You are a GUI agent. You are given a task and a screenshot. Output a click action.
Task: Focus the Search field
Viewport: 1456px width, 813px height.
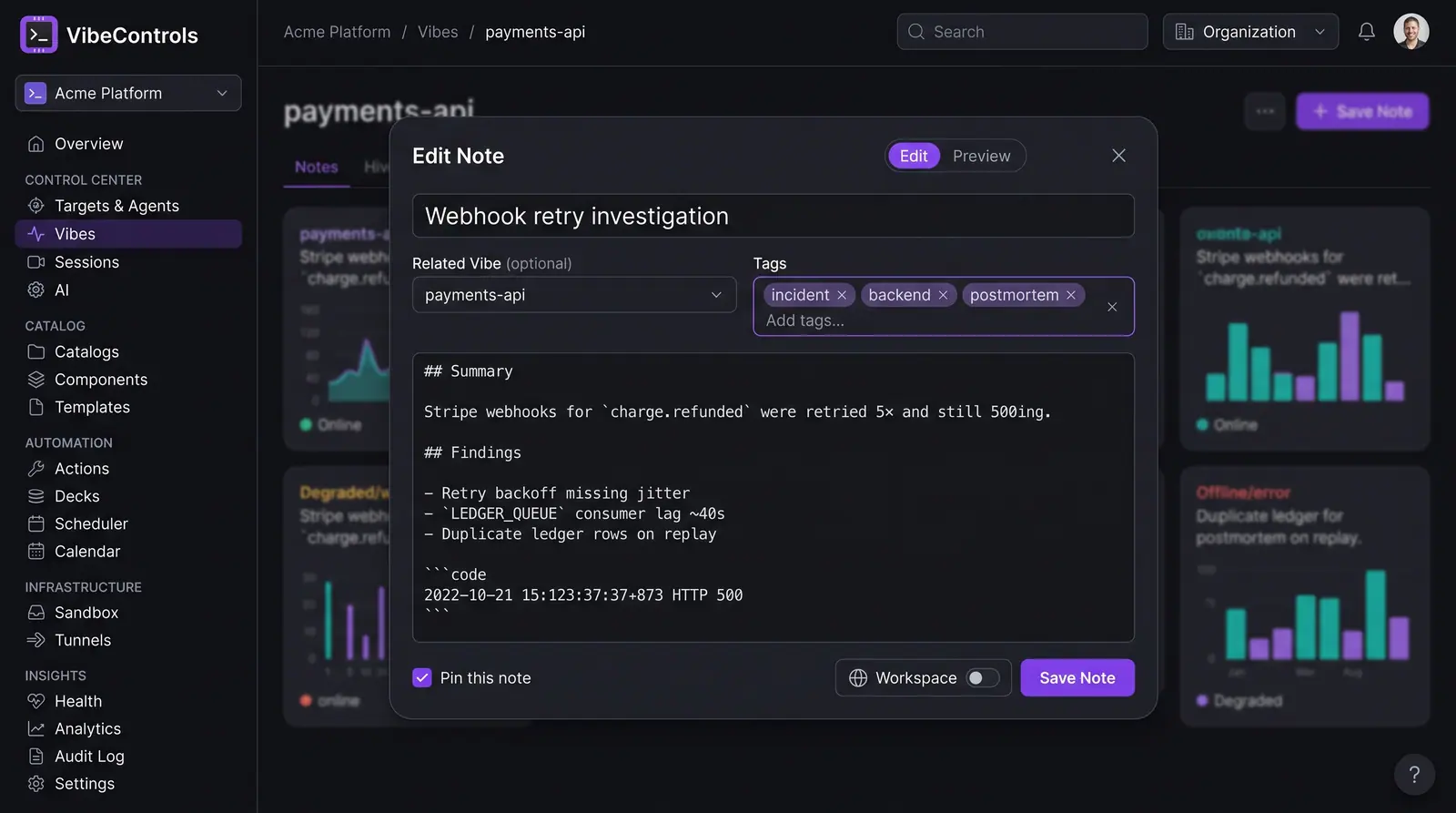coord(1022,32)
